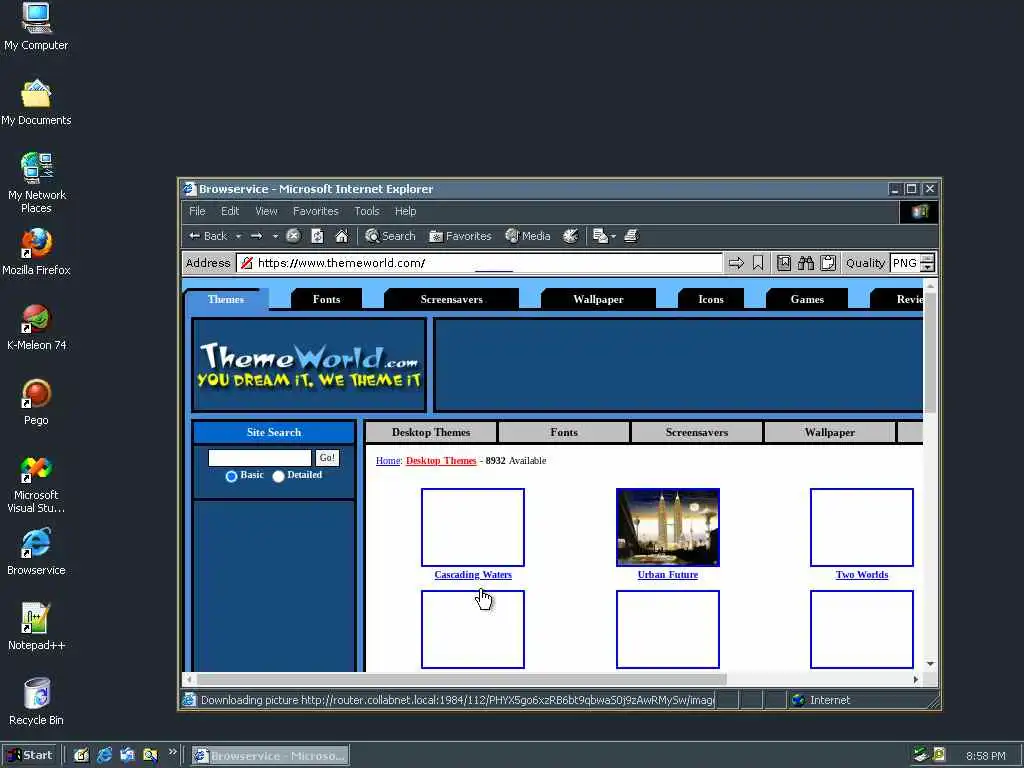
Task: Switch to the Games tab
Action: click(807, 299)
